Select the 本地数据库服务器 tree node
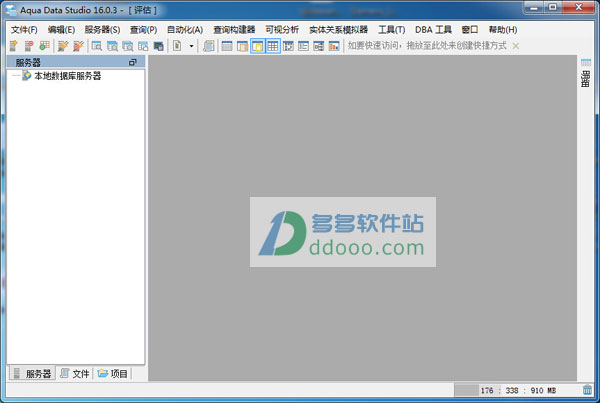 point(68,76)
